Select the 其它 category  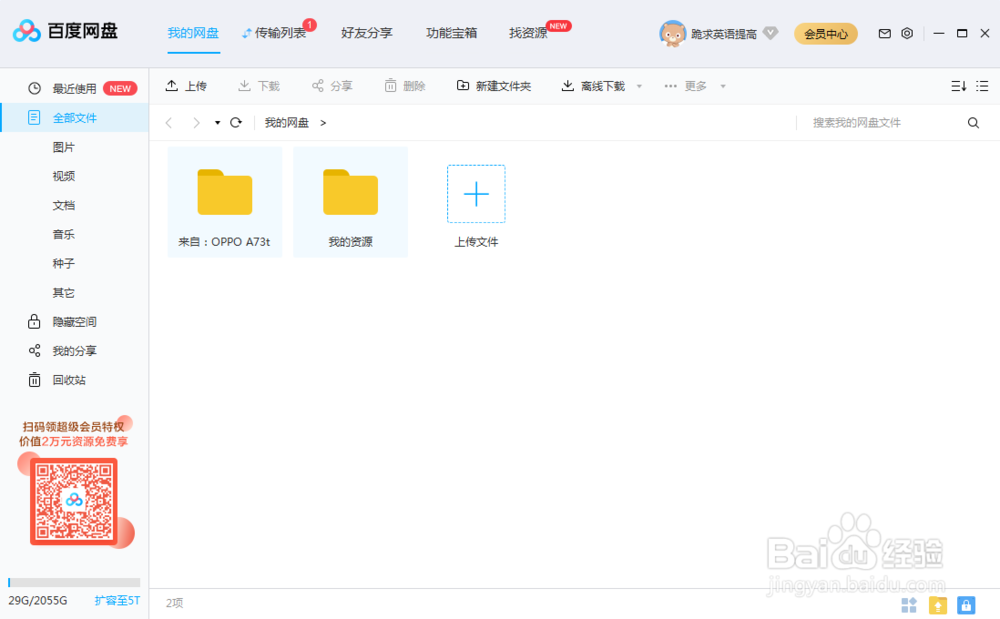64,293
